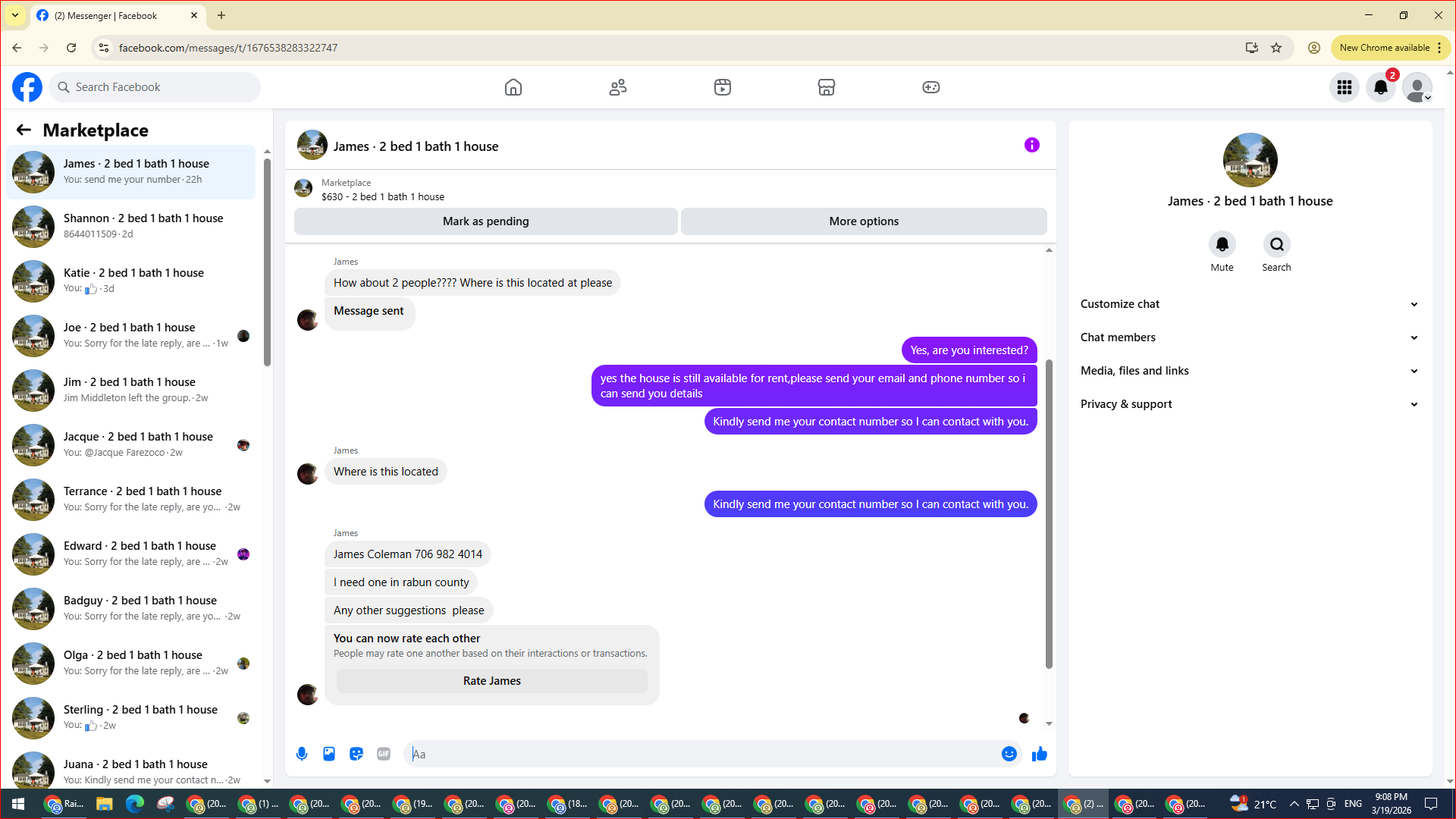Viewport: 1456px width, 819px height.
Task: Click Mark as pending button
Action: [x=485, y=221]
